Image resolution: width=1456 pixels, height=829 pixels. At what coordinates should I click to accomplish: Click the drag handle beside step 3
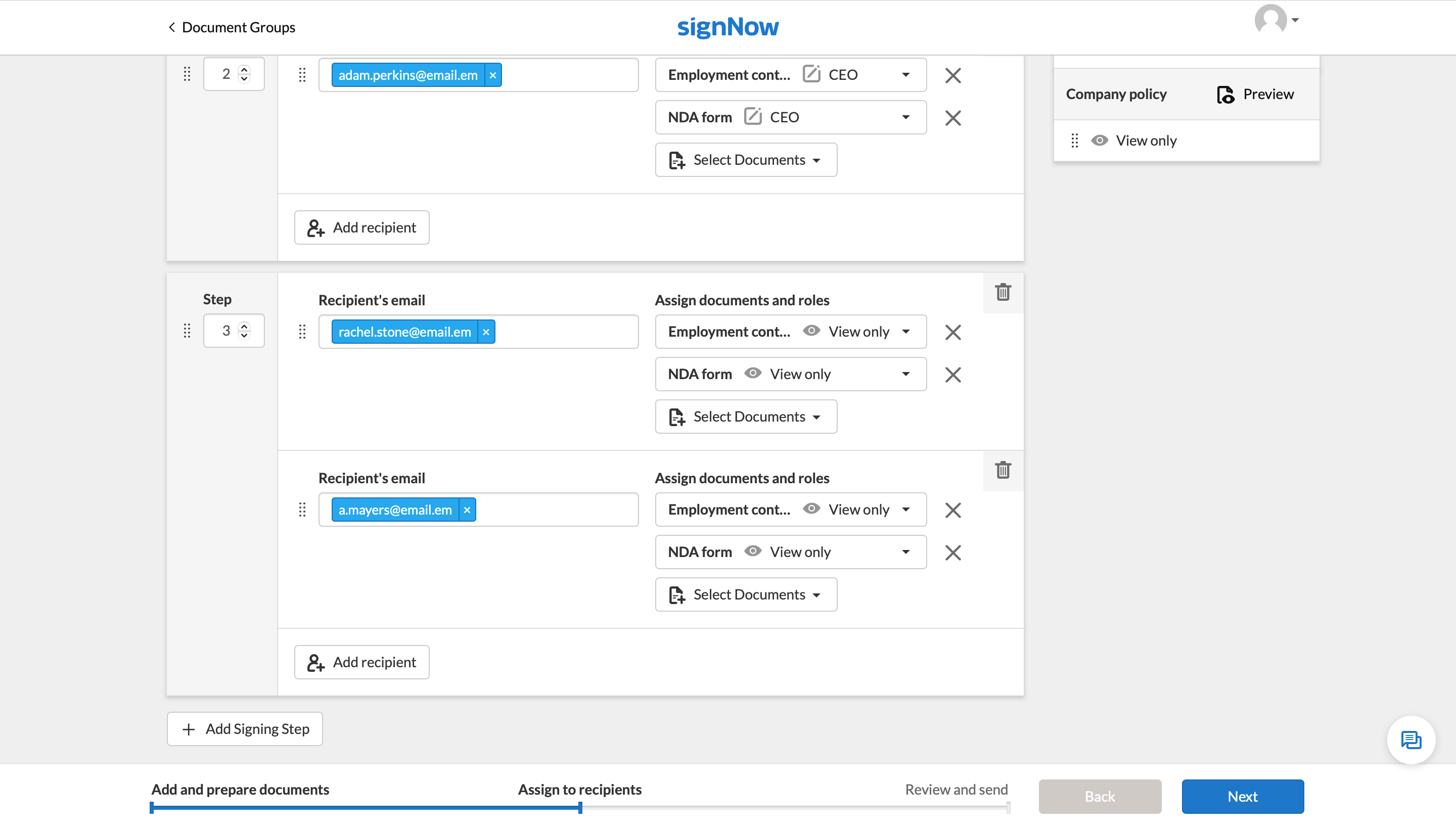[x=187, y=331]
